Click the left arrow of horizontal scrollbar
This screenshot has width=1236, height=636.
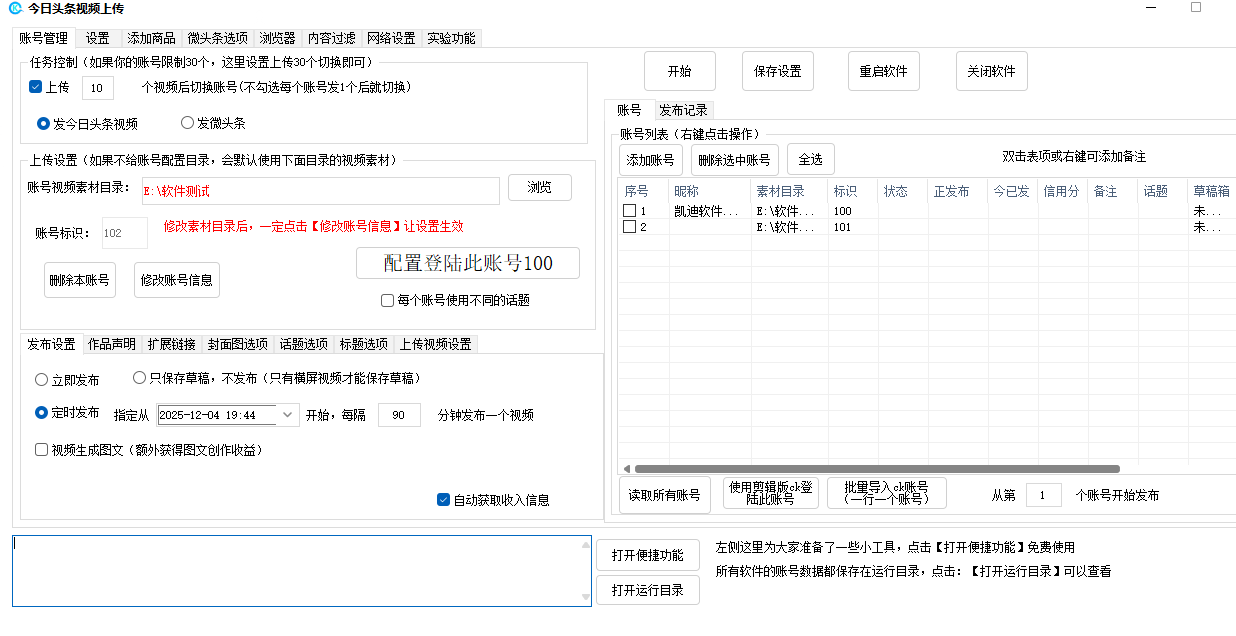627,468
